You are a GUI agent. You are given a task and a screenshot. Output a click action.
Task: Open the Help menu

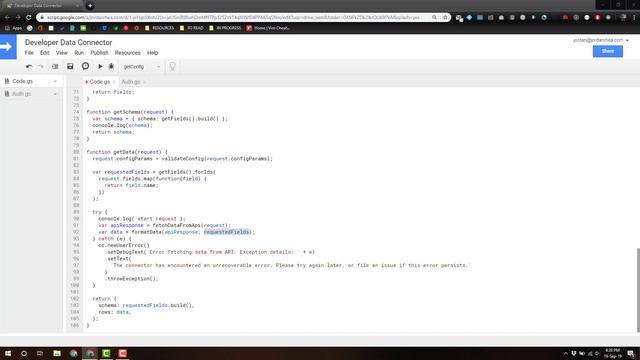[152, 53]
